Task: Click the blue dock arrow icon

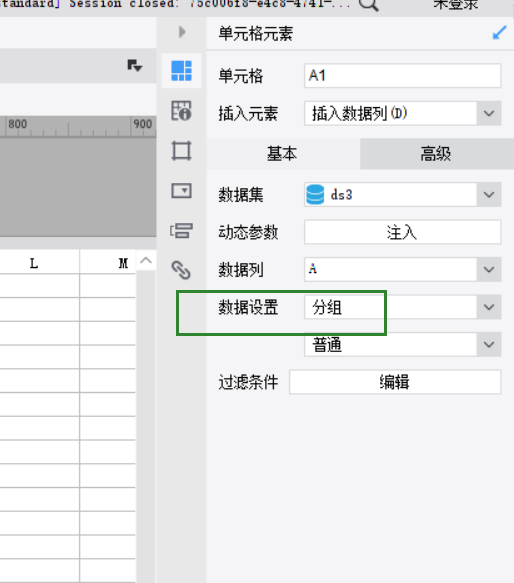Action: pyautogui.click(x=499, y=33)
